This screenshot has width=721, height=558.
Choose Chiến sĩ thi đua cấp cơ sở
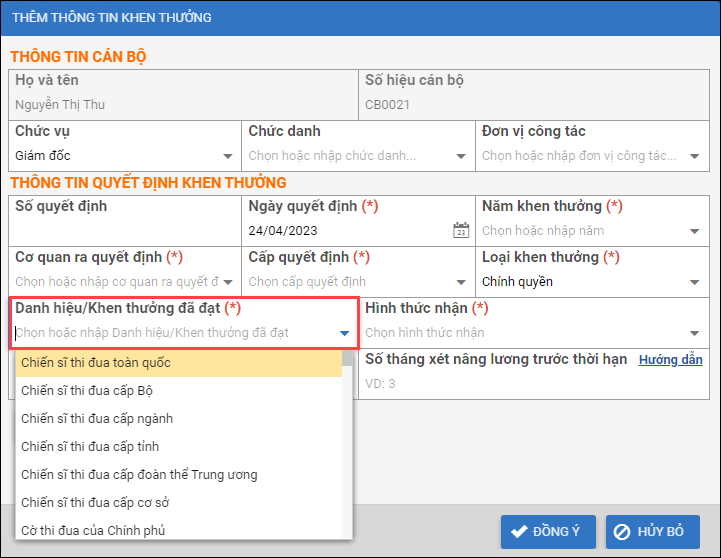point(178,503)
